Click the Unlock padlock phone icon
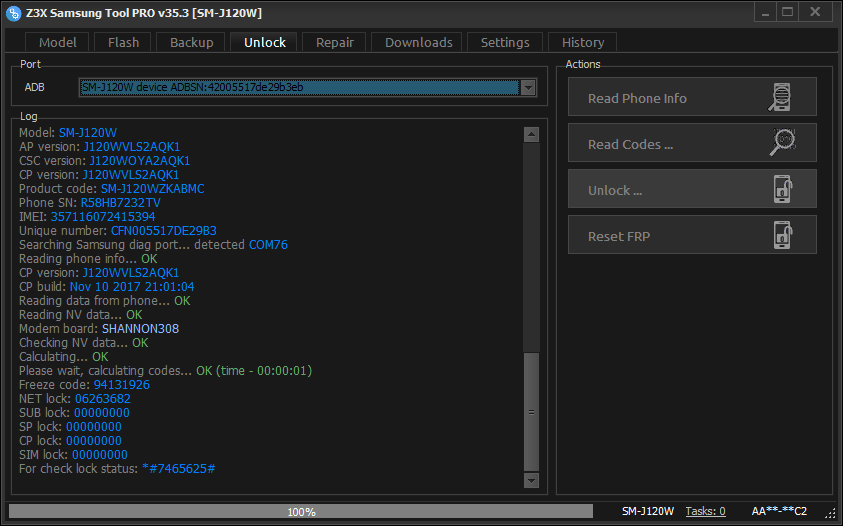 [x=783, y=189]
